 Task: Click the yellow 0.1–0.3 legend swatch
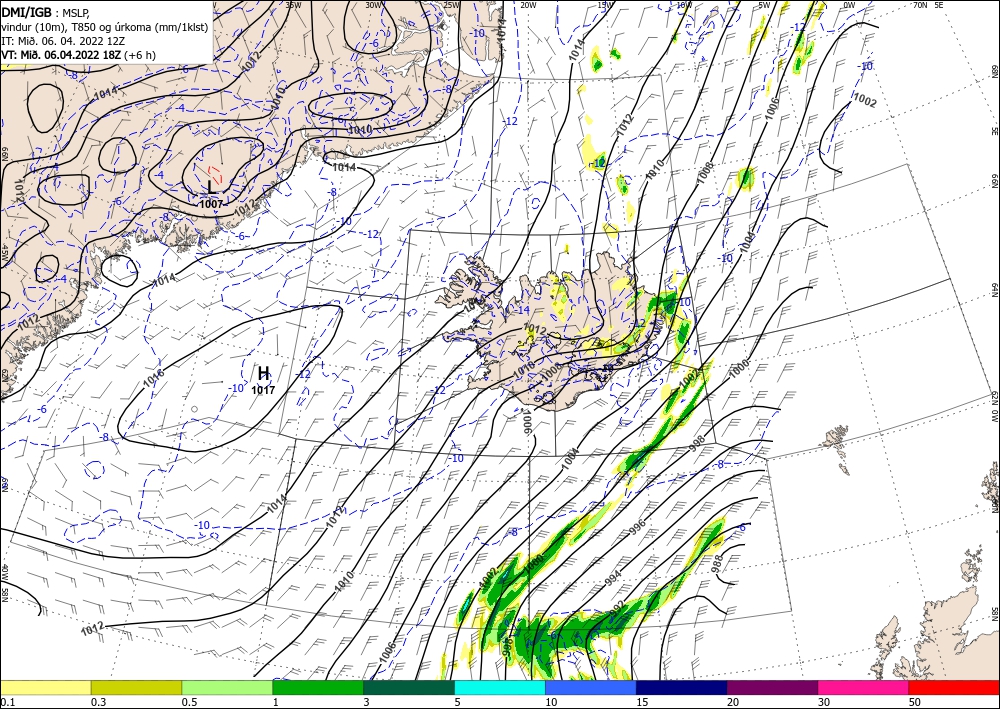click(x=45, y=687)
